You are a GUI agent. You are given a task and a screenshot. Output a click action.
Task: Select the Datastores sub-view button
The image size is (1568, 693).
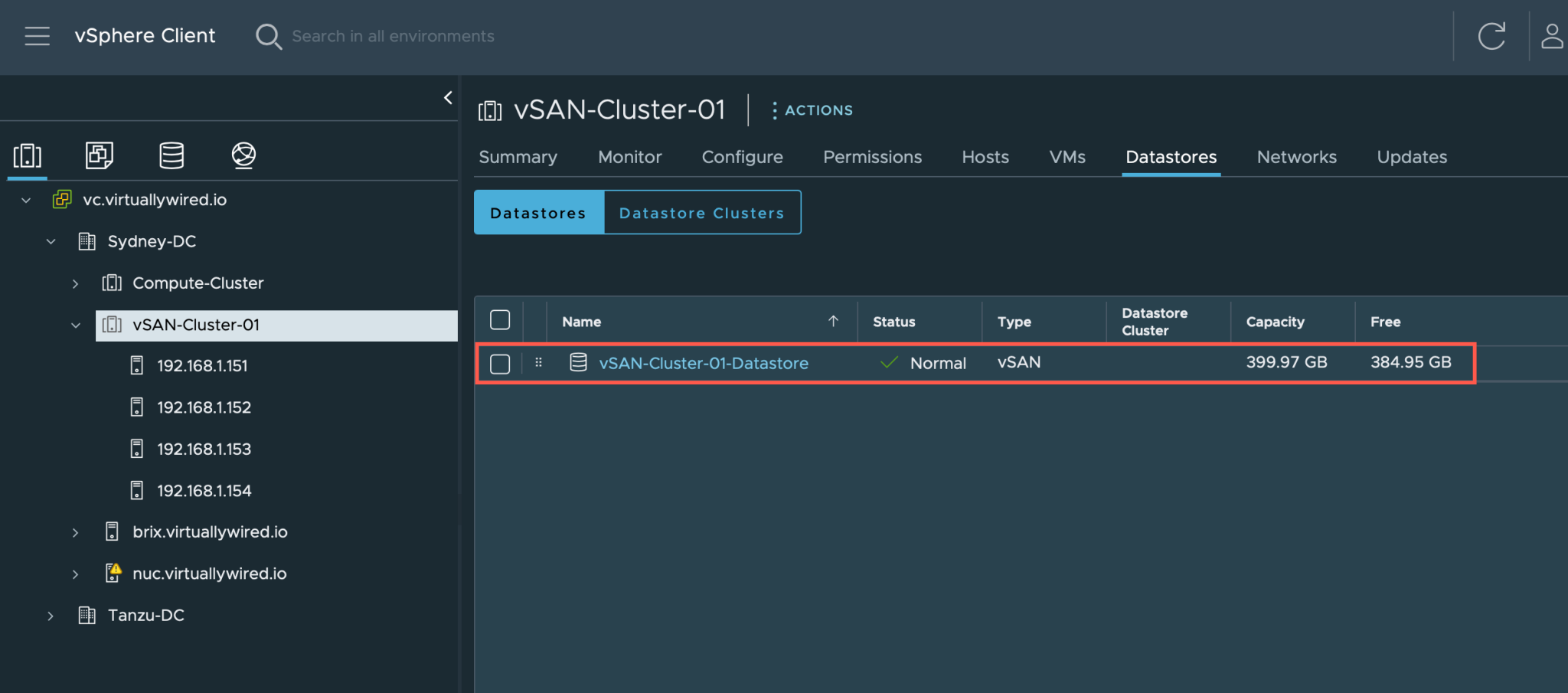pos(539,212)
